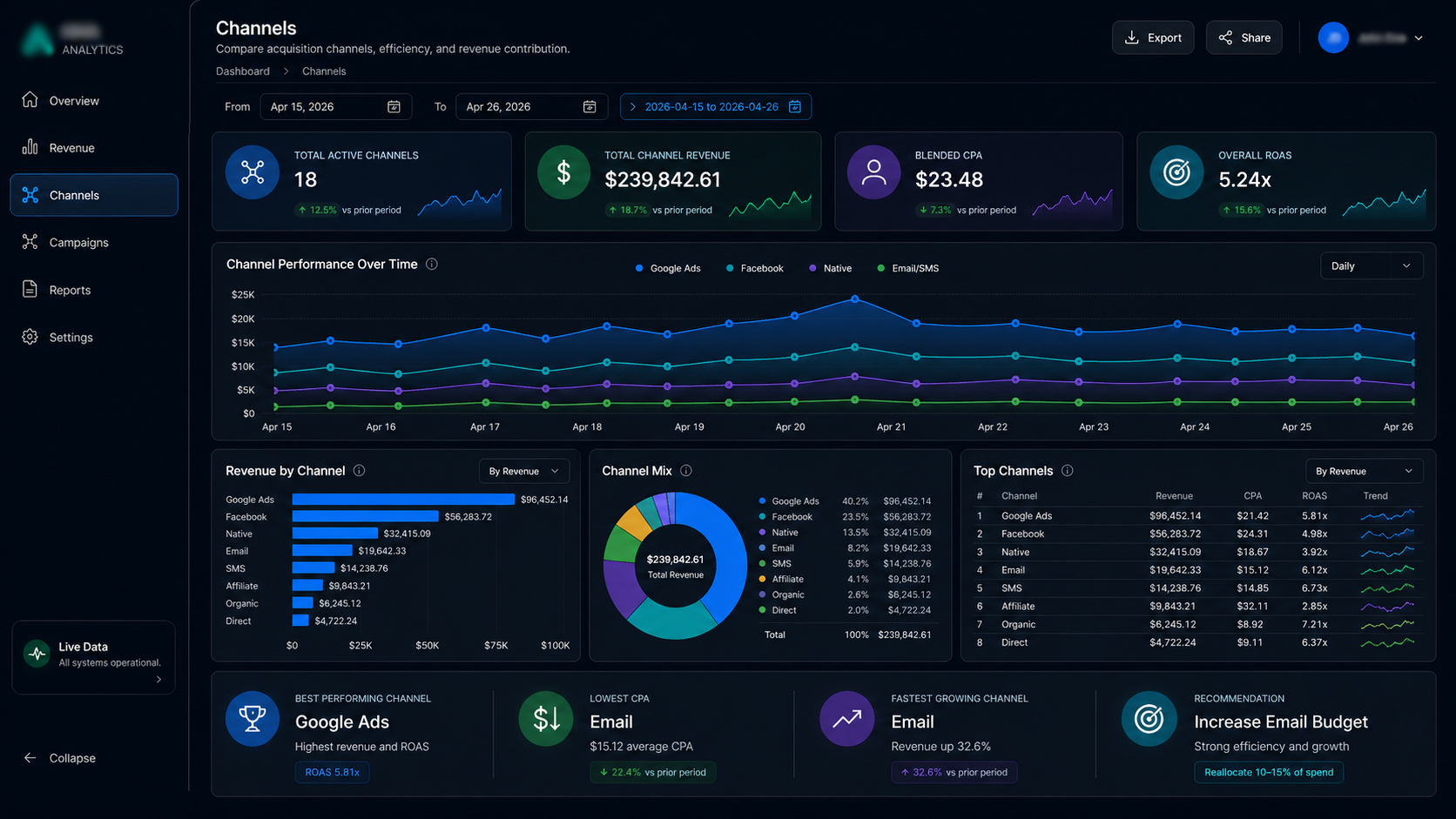Open the Top Channels By Revenue dropdown
This screenshot has width=1456, height=819.
1364,472
